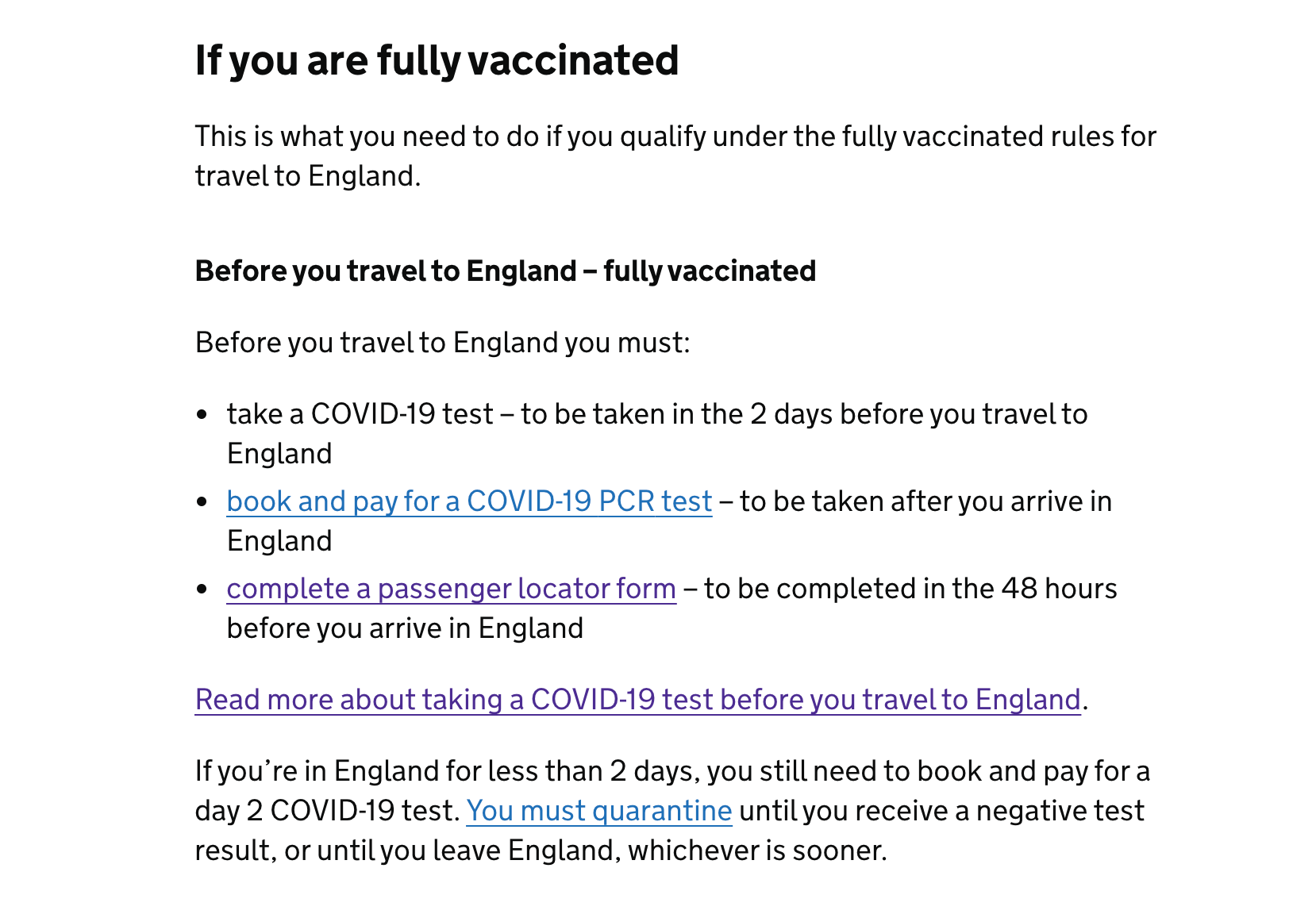Click the Before you travel to England – fully vaccinated subheading
The width and height of the screenshot is (1316, 914).
click(x=506, y=271)
